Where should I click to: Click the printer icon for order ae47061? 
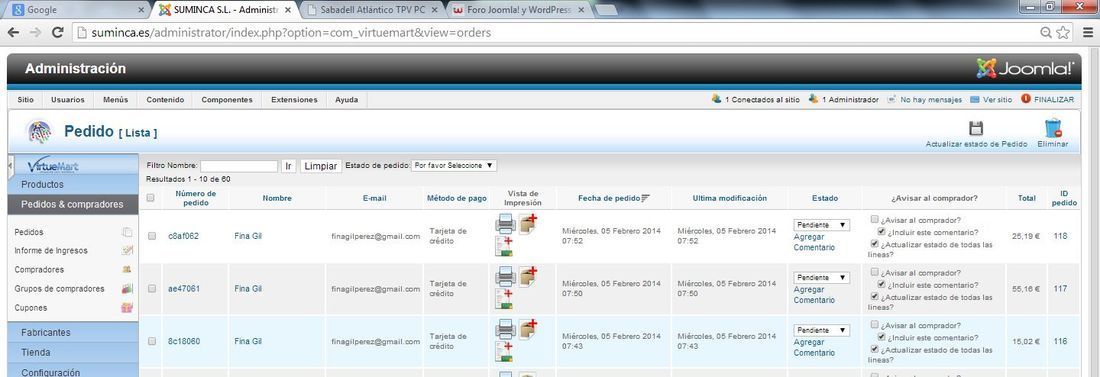point(505,277)
